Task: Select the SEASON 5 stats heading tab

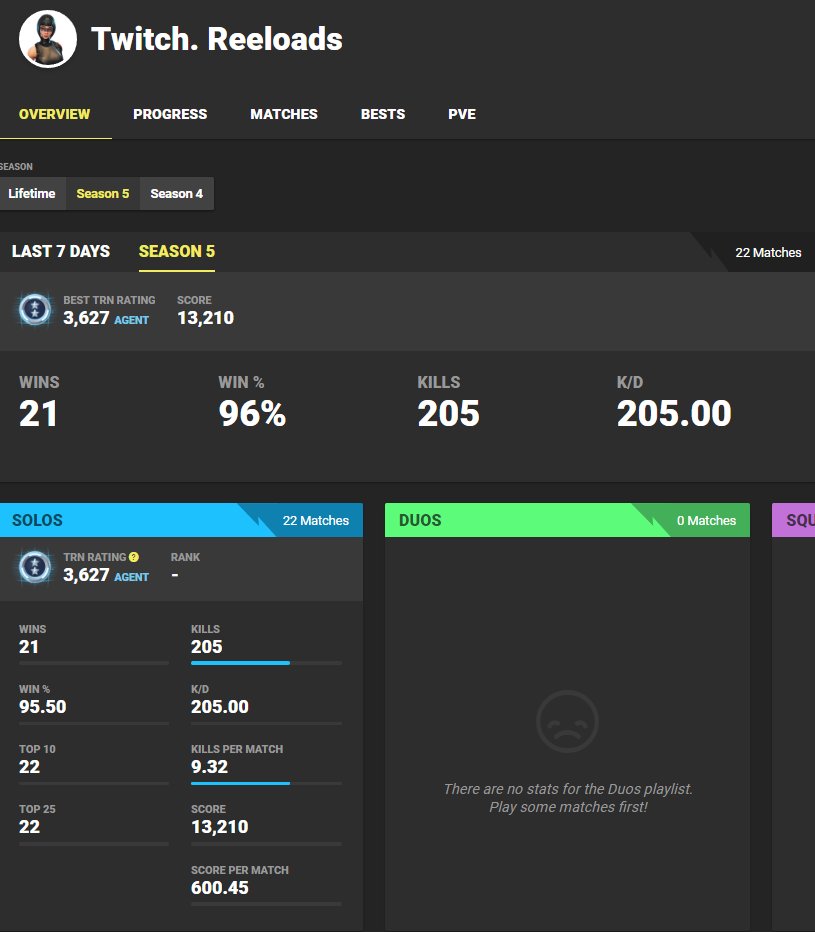Action: pyautogui.click(x=177, y=251)
